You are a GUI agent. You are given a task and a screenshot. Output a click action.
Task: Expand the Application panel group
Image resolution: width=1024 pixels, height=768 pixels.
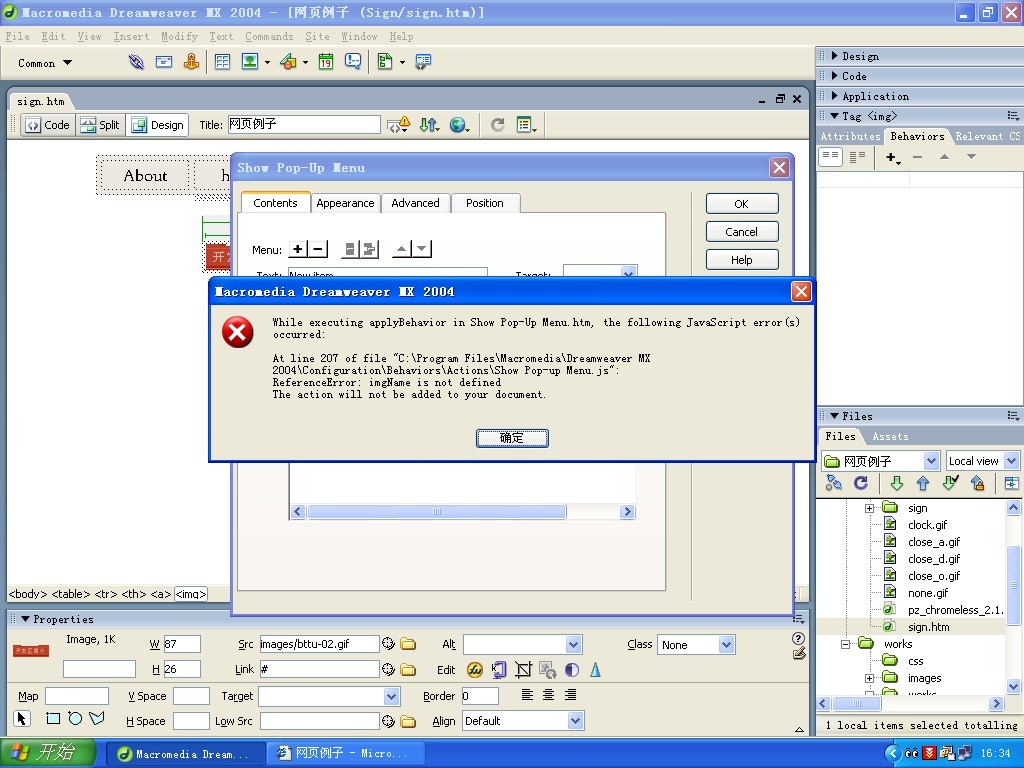click(x=875, y=96)
